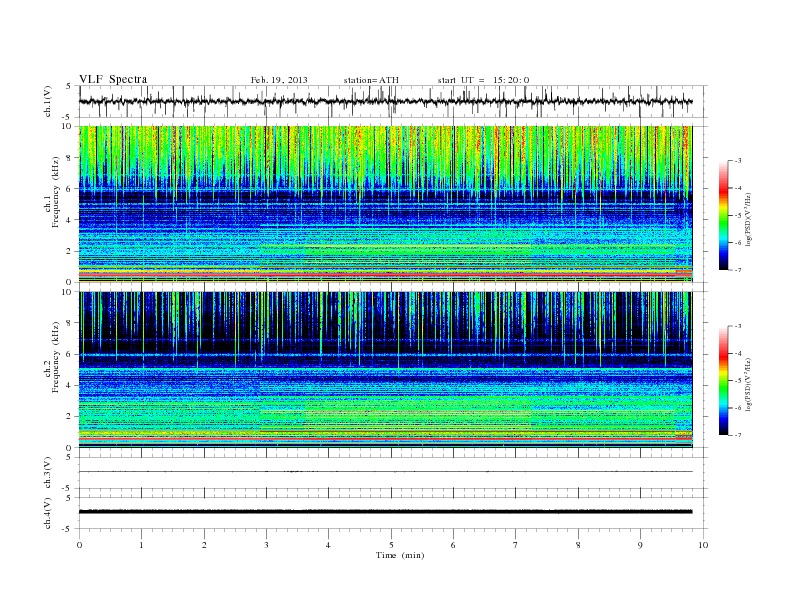Select the "Feb. 19, 2013" date text
This screenshot has height=612, width=792.
coord(279,80)
